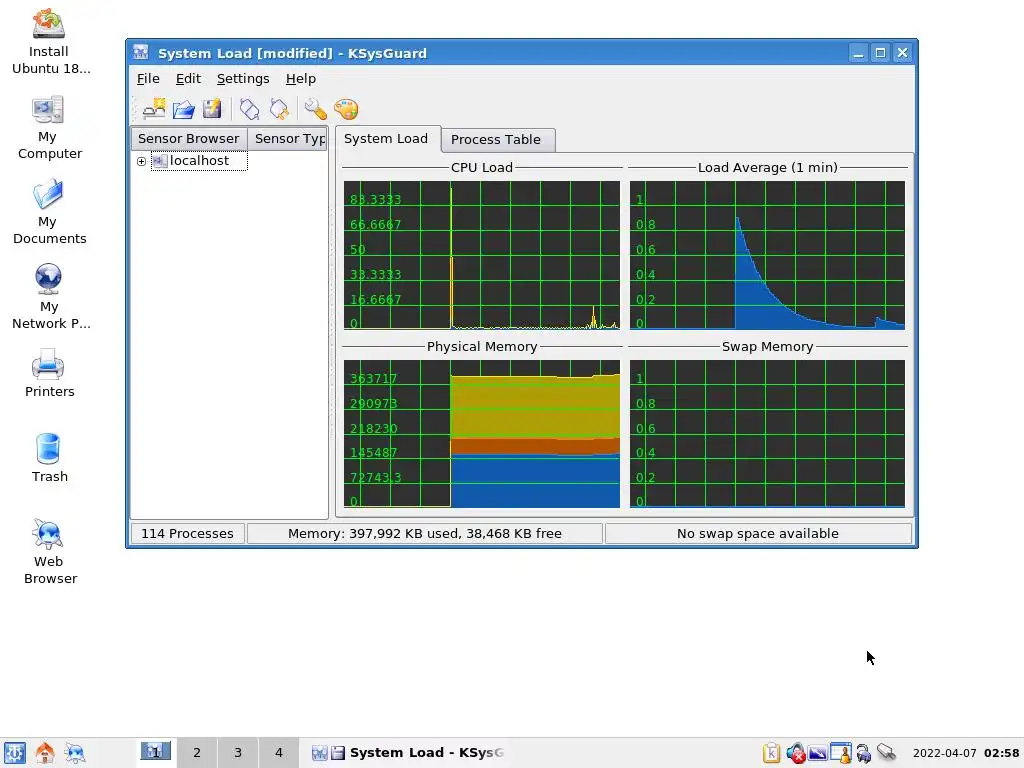Switch to the Process Table tab
The height and width of the screenshot is (768, 1024).
click(496, 140)
